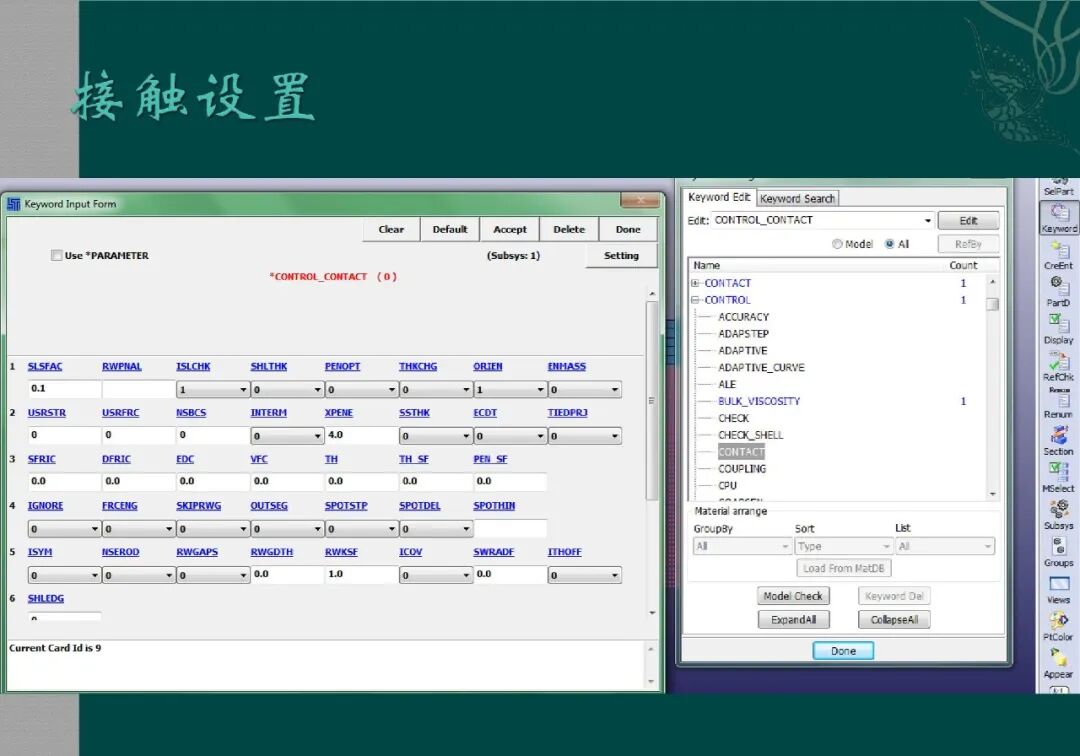This screenshot has width=1080, height=756.
Task: Click the XPENE input field with 4.0
Action: coord(361,435)
